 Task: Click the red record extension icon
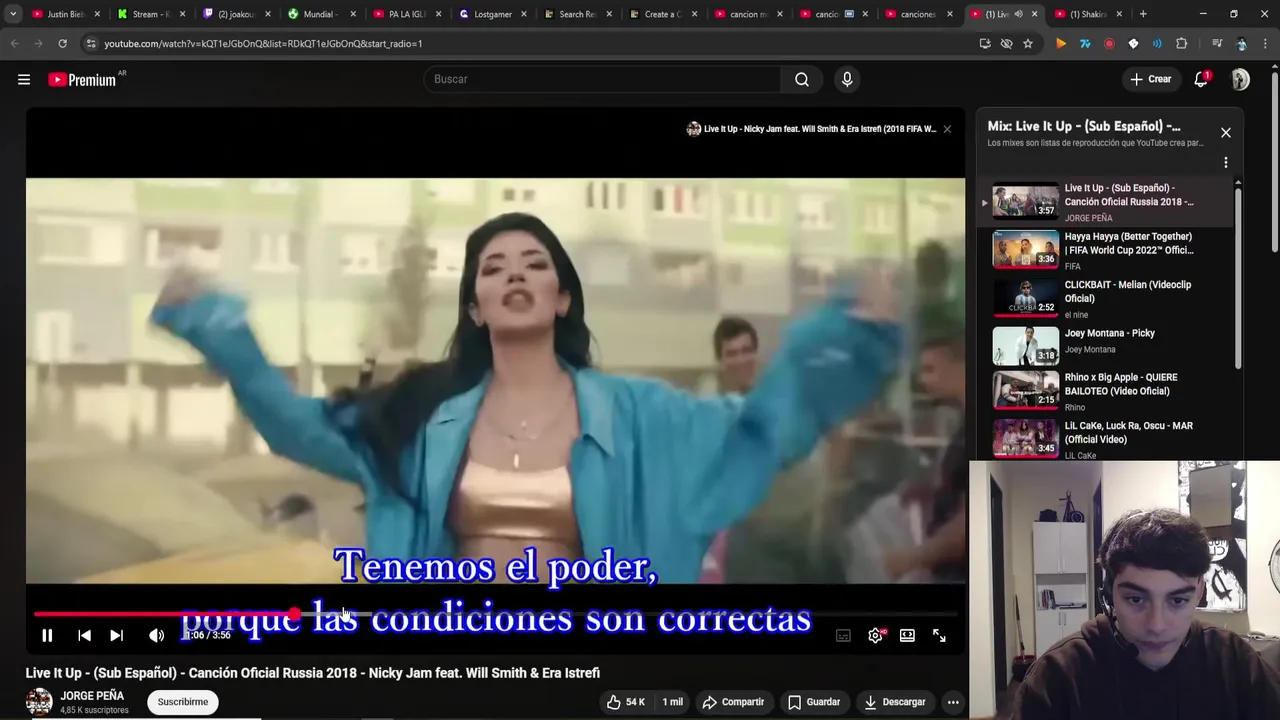pos(1109,44)
